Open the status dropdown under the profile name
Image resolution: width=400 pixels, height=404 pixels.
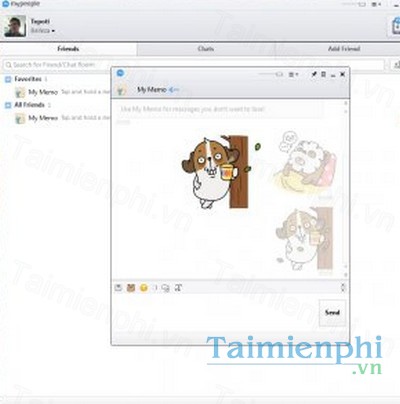tap(43, 31)
